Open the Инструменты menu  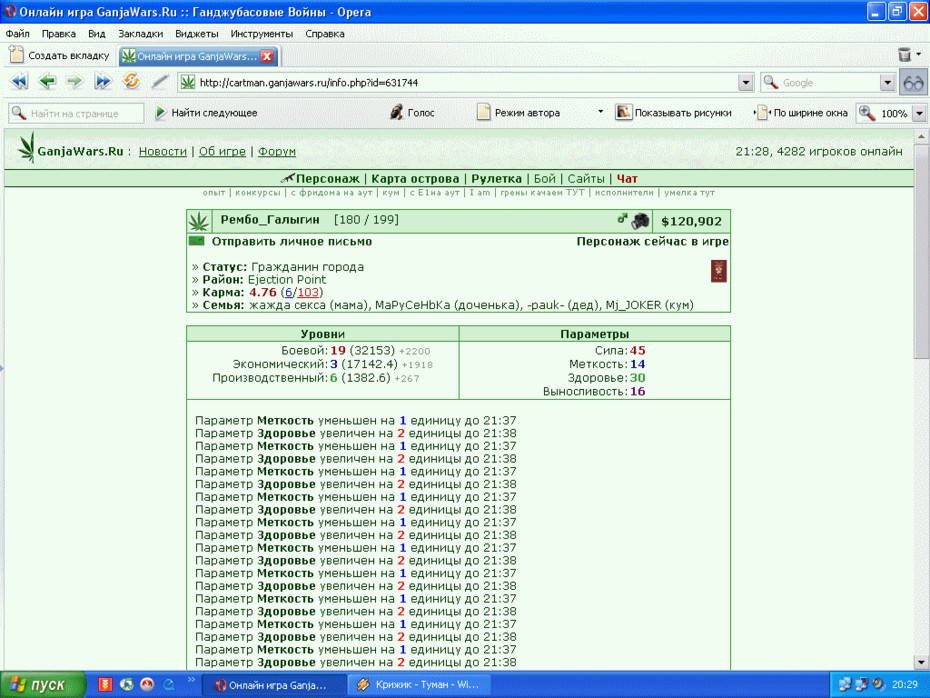tap(262, 34)
